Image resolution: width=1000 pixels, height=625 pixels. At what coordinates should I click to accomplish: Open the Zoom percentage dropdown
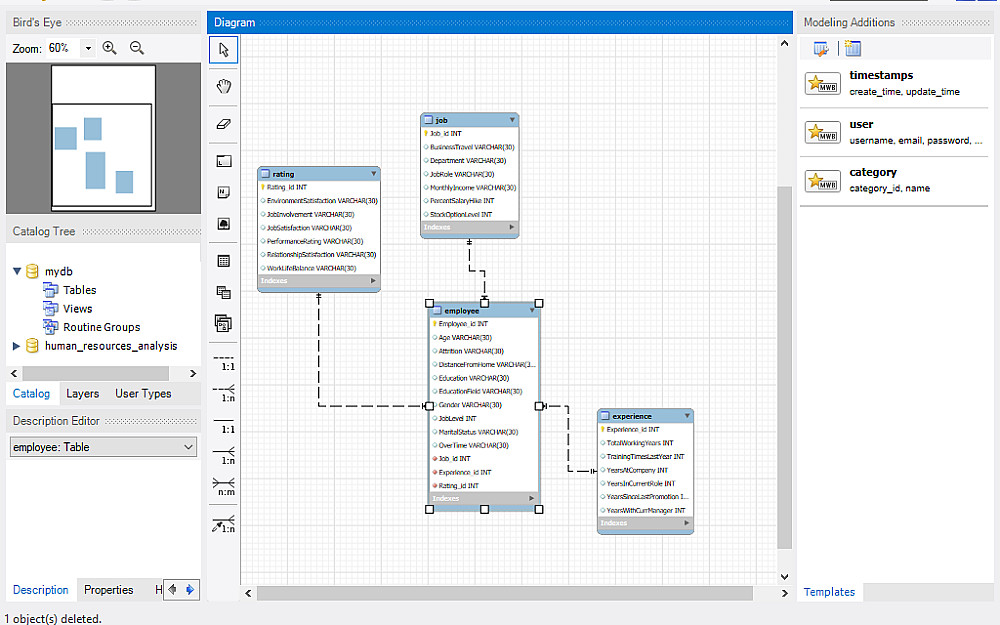[x=88, y=48]
